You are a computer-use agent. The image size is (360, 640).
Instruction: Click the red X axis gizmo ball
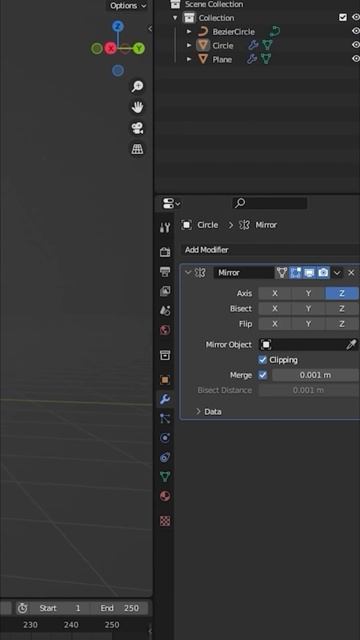110,49
